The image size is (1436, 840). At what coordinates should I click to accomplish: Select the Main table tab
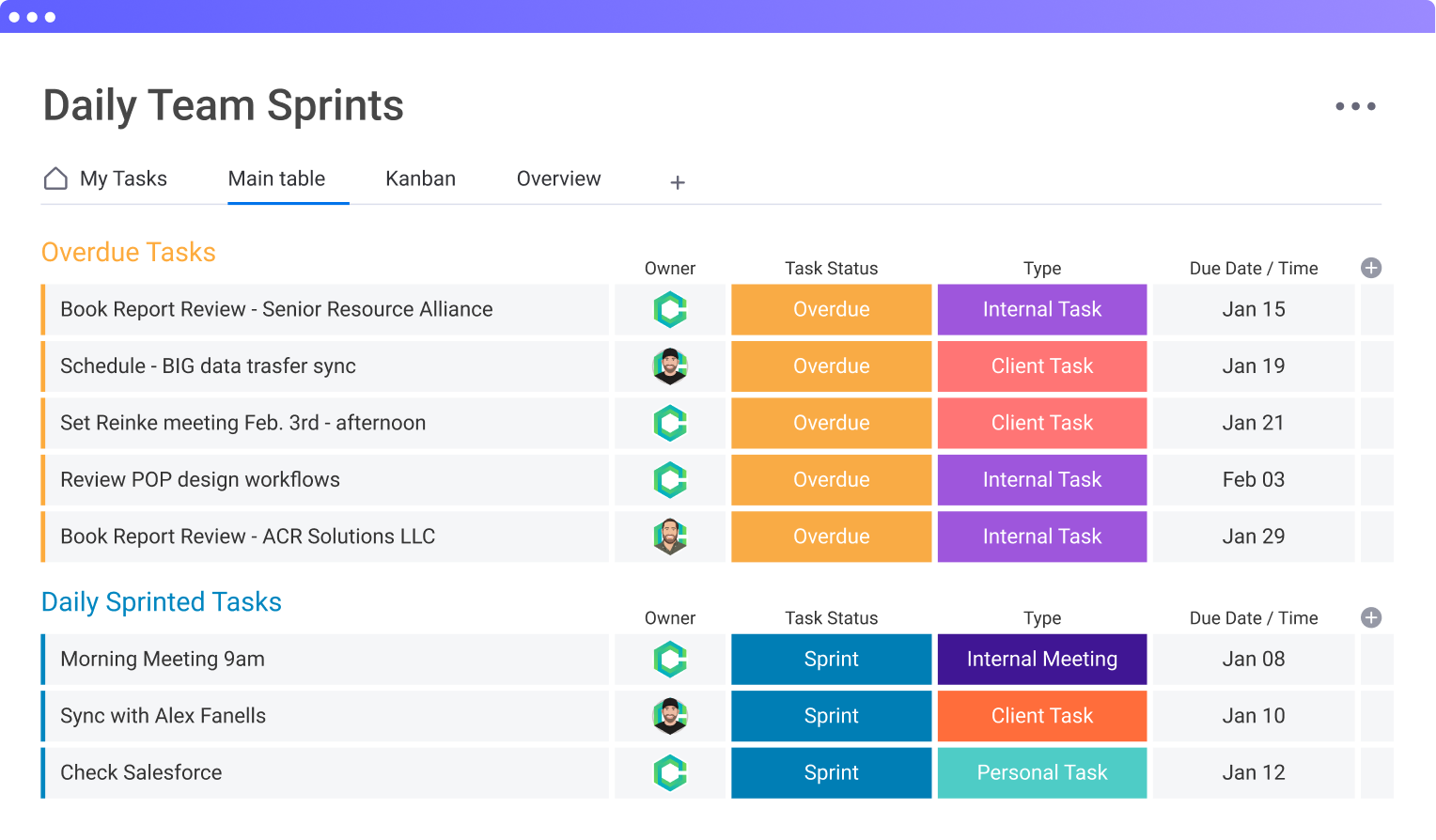[276, 179]
